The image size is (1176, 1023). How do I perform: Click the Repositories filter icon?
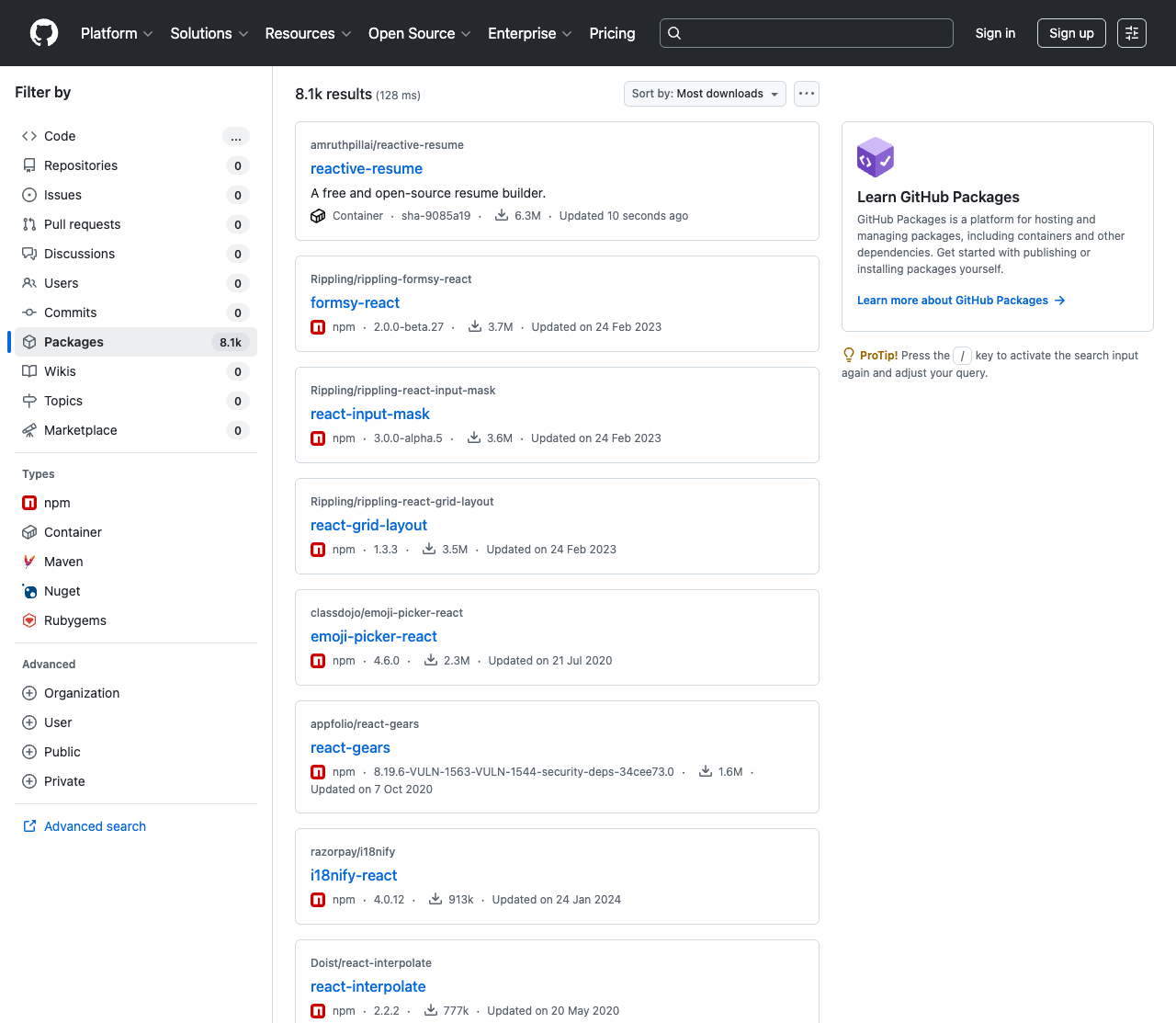tap(29, 165)
